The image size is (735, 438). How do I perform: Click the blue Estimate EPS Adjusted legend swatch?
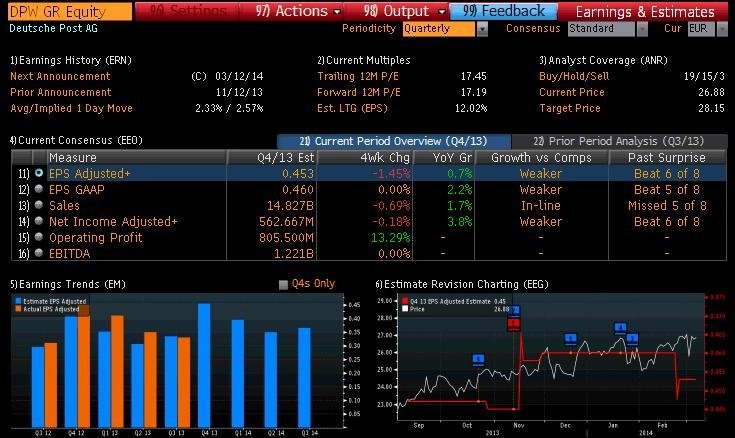[18, 302]
